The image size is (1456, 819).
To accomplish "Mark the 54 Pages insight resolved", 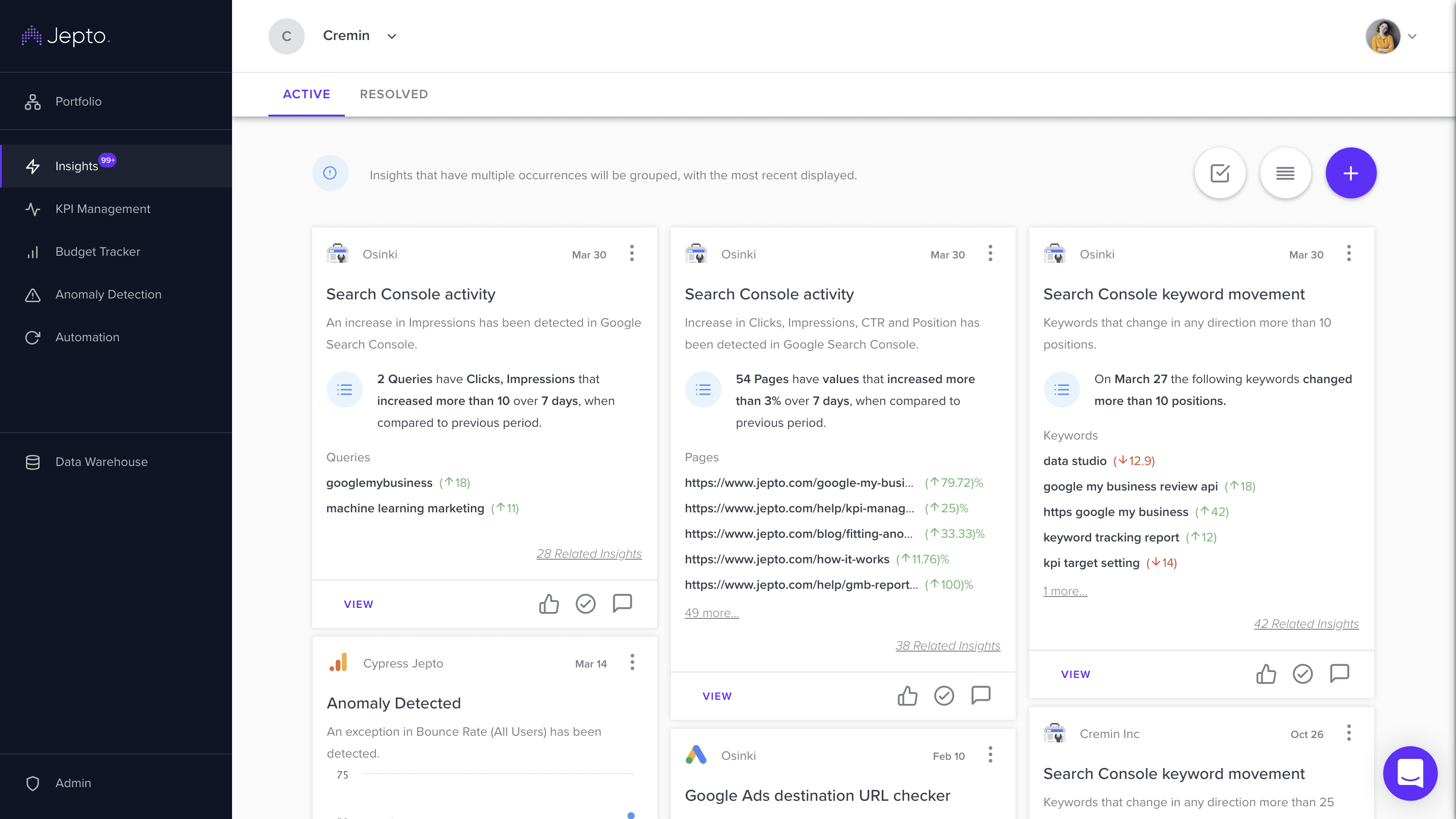I will point(944,696).
